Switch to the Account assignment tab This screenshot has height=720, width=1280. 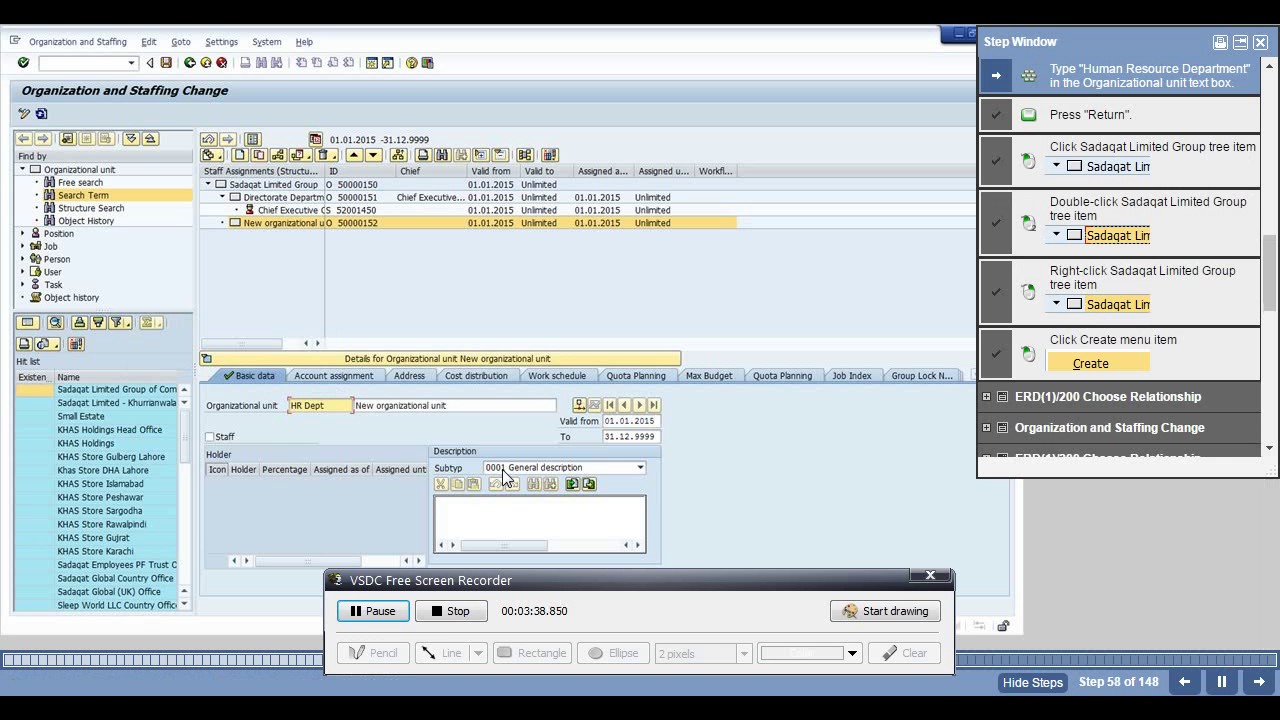click(334, 376)
